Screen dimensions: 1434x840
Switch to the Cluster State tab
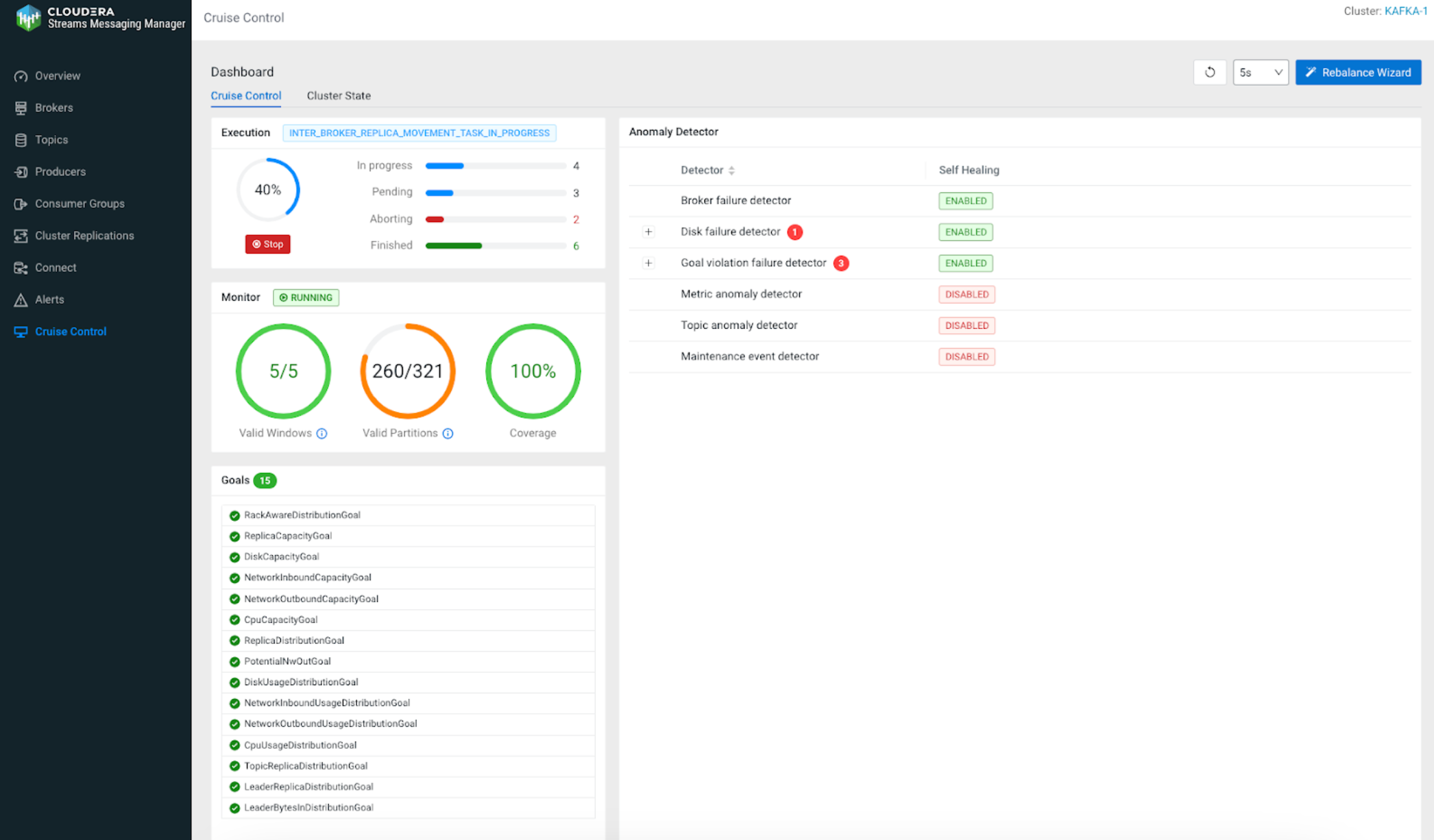pos(339,96)
